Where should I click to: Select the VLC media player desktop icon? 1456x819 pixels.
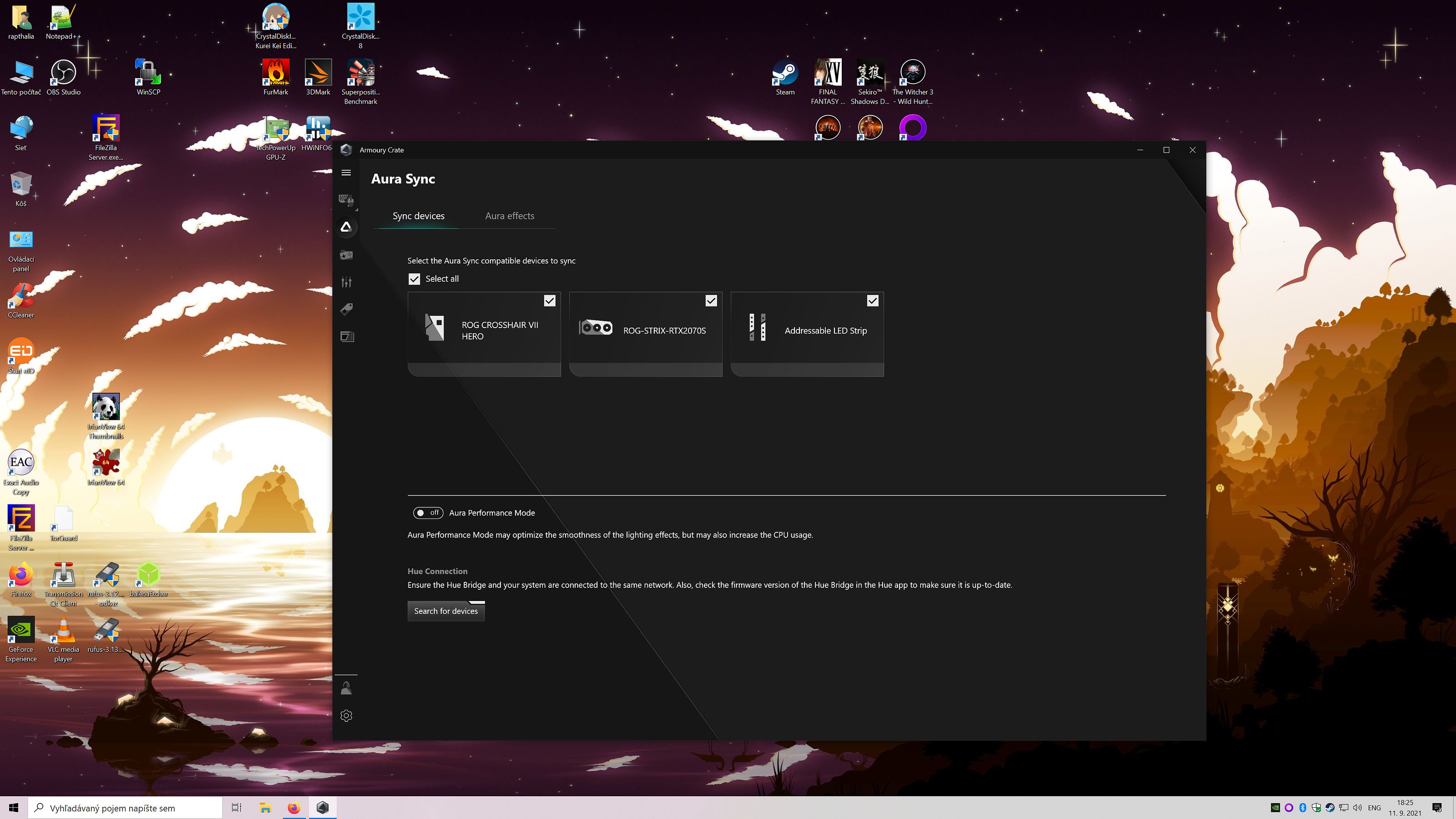pyautogui.click(x=63, y=640)
